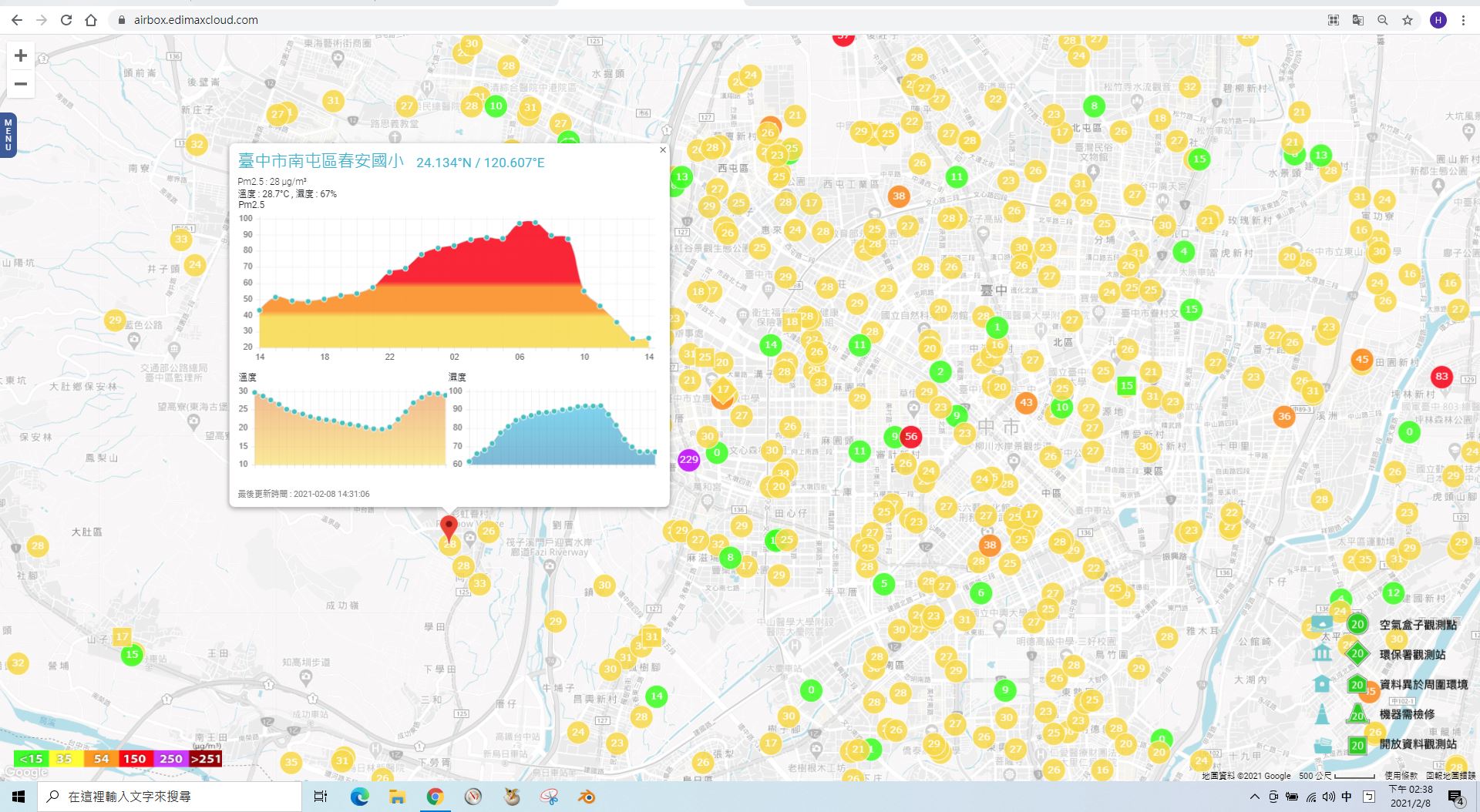Click the 機器需檢修 legend entry

pos(1407,714)
